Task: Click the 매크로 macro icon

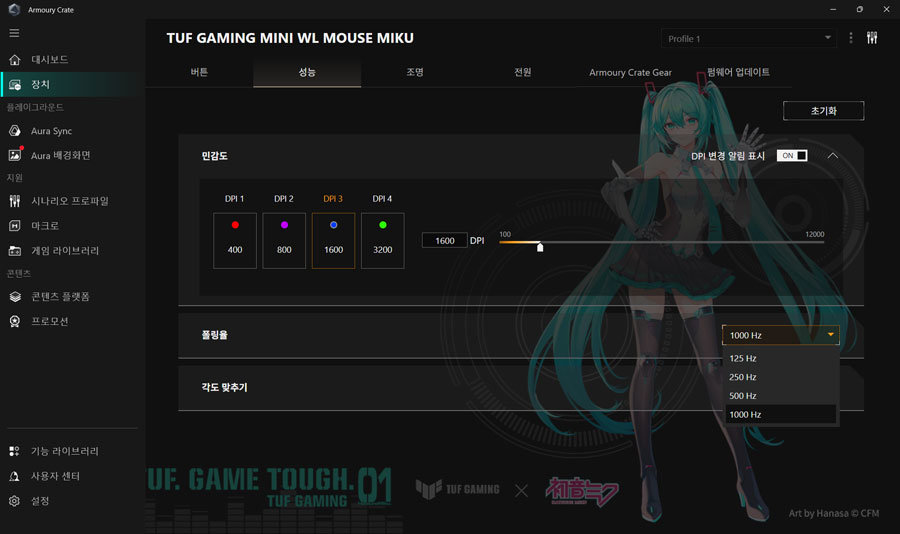Action: pyautogui.click(x=15, y=226)
